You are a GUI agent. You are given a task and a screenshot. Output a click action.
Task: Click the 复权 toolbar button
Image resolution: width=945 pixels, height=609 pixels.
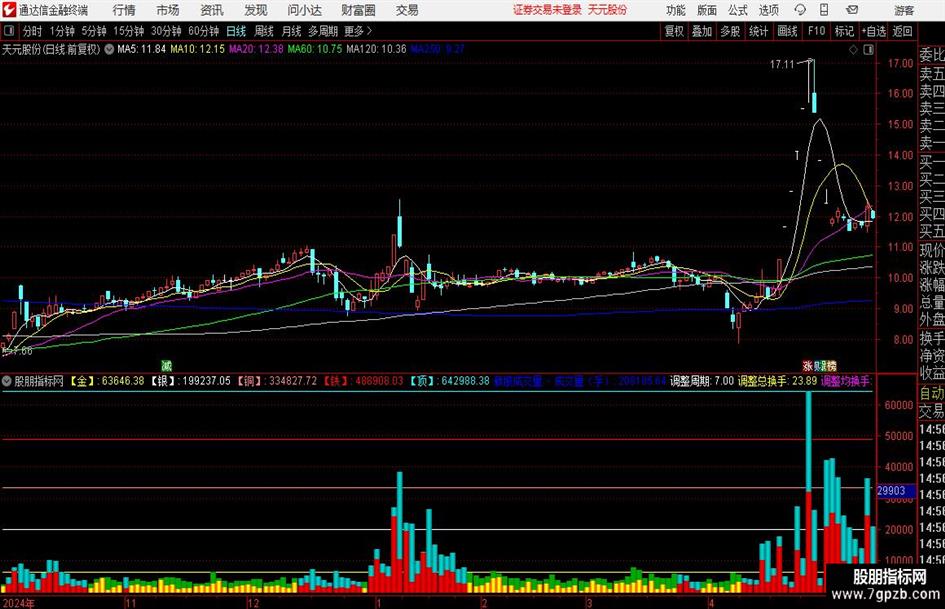tap(674, 31)
